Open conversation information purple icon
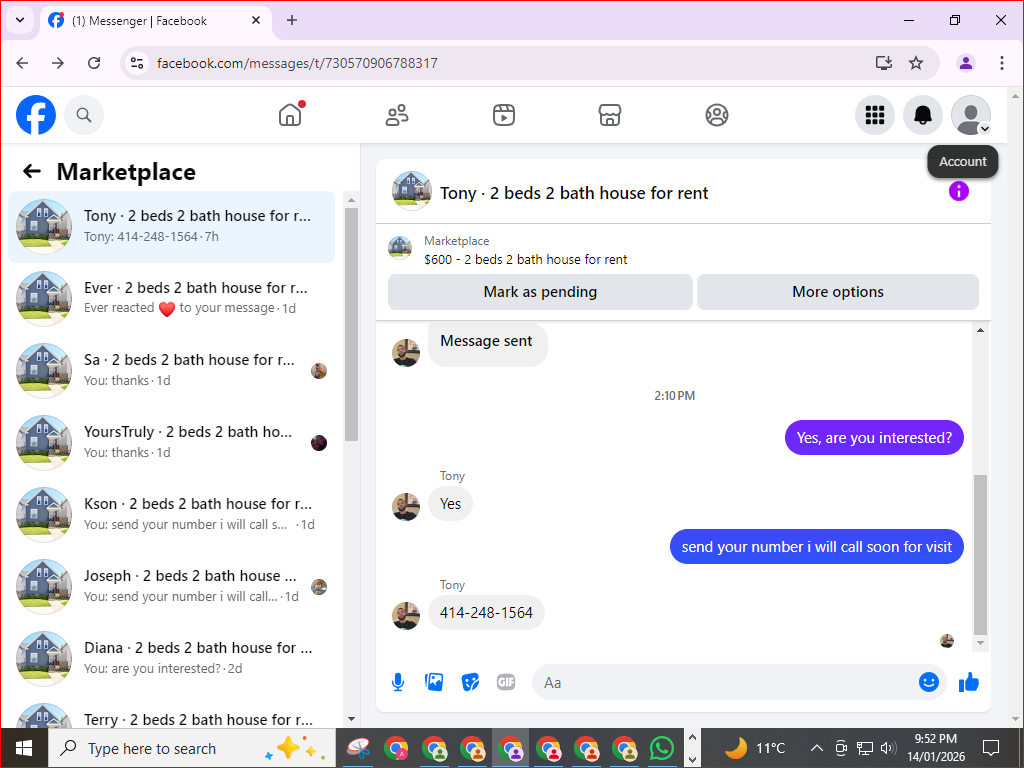 click(x=958, y=191)
